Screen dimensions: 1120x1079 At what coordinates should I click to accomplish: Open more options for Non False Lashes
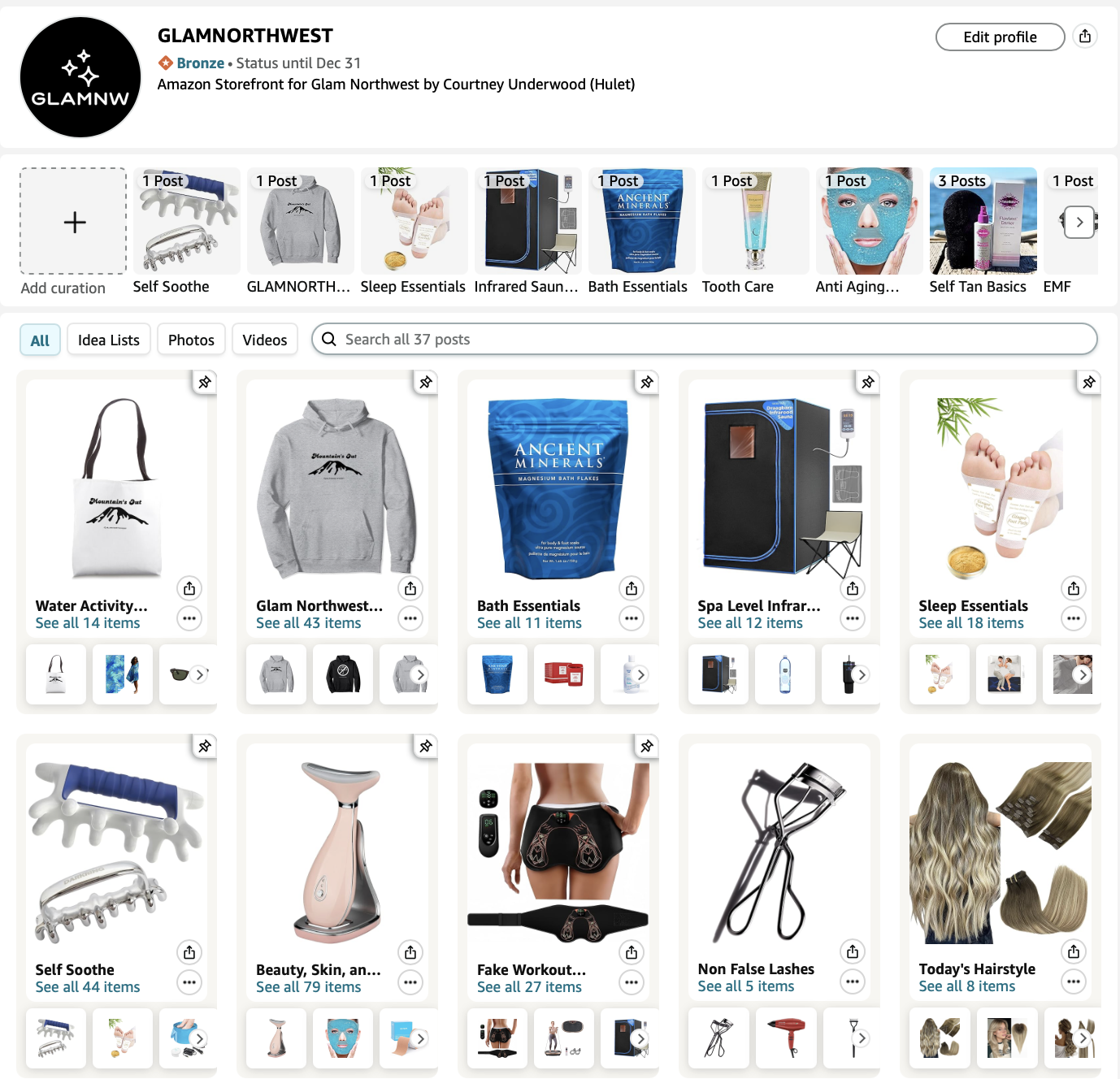point(853,982)
